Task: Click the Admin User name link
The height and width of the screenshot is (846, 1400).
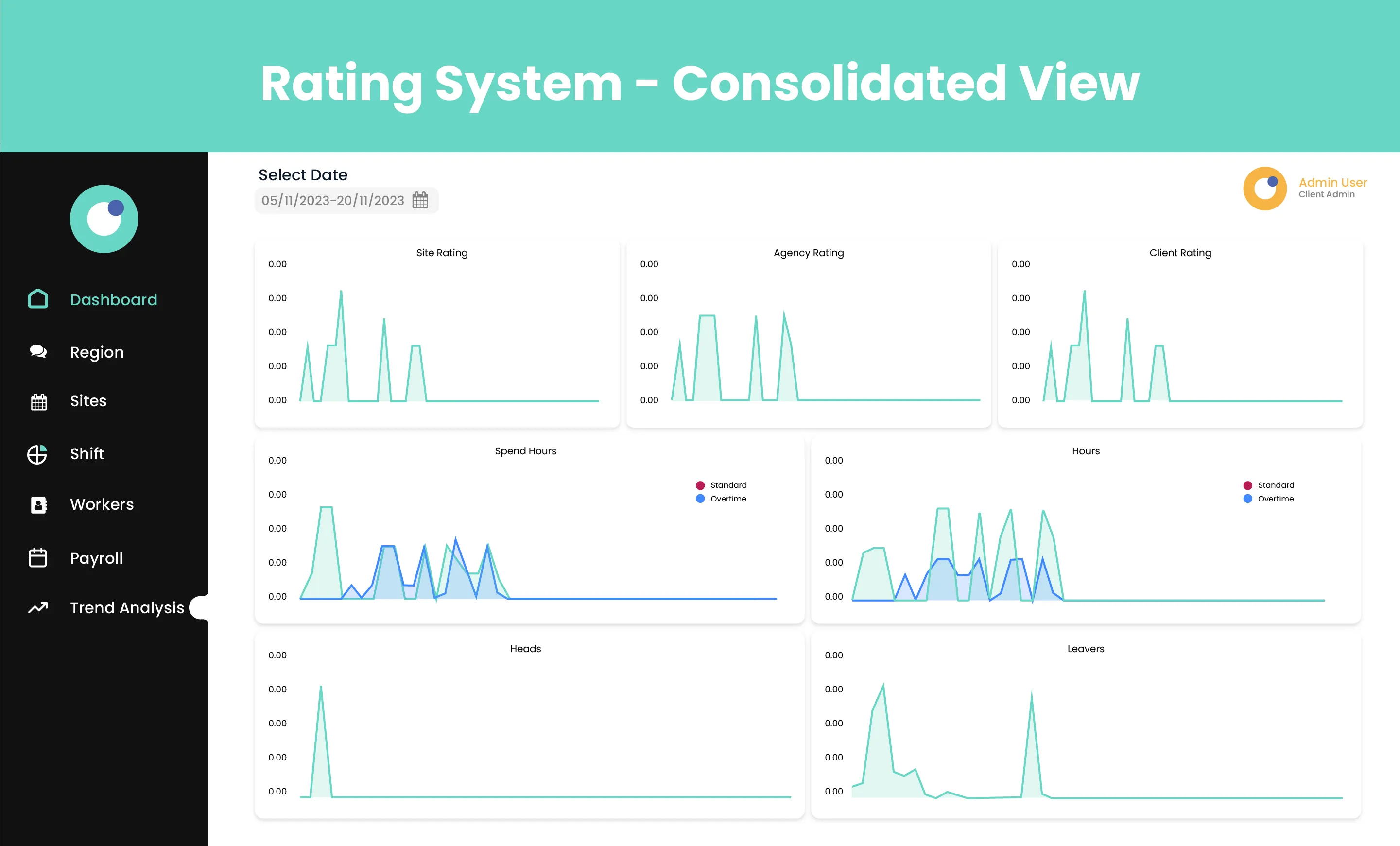Action: point(1332,182)
